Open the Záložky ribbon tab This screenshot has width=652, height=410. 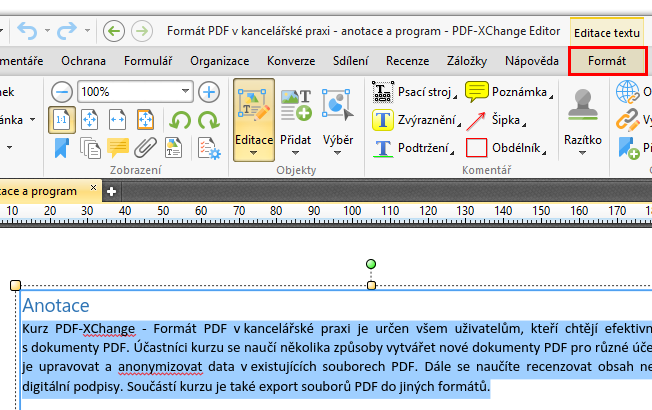467,61
